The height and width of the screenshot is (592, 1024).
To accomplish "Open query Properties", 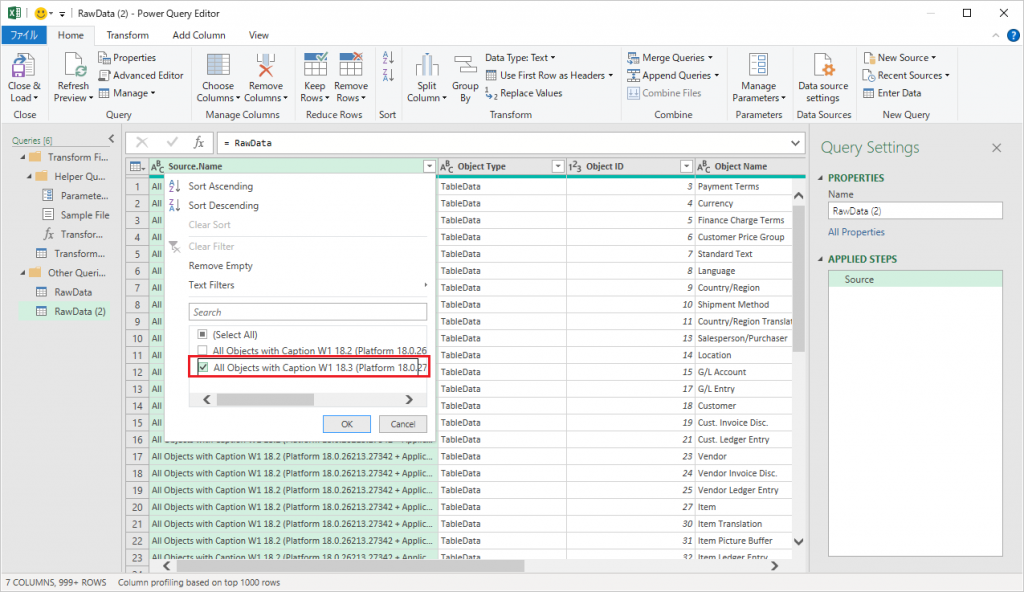I will click(x=127, y=58).
